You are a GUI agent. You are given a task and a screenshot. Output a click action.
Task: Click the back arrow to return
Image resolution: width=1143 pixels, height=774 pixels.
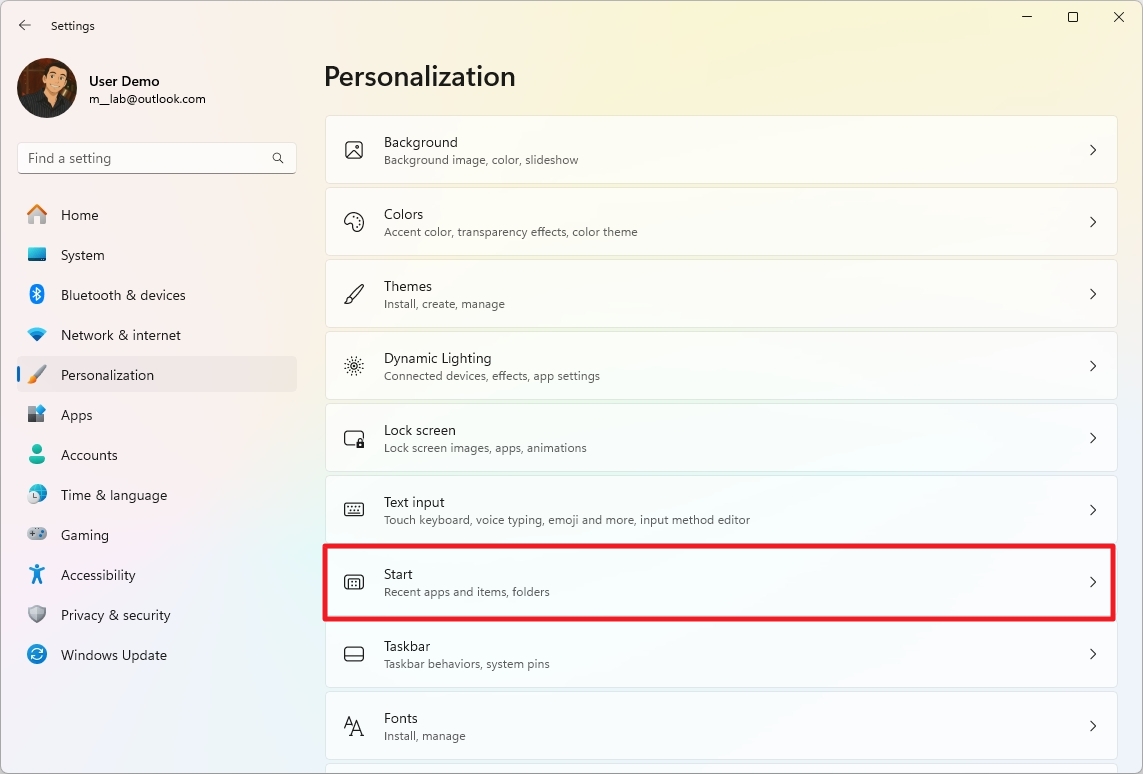pos(24,25)
